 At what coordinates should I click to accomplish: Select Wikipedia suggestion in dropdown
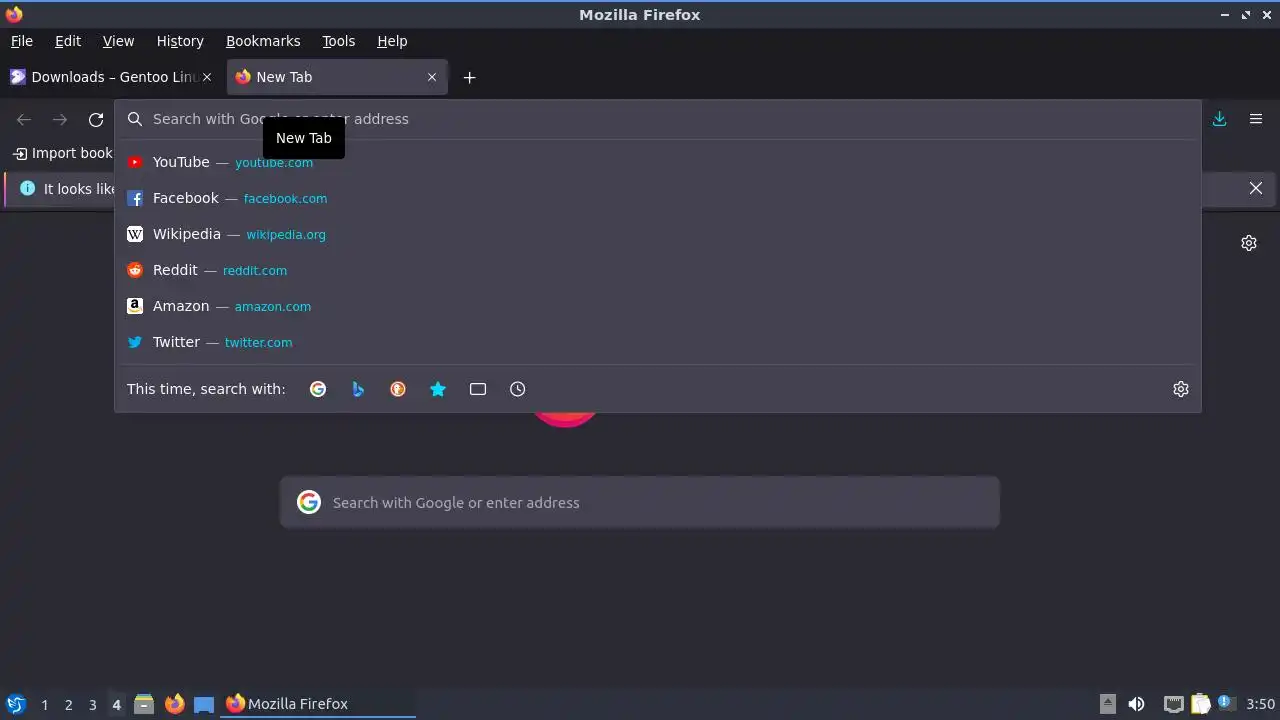point(657,234)
